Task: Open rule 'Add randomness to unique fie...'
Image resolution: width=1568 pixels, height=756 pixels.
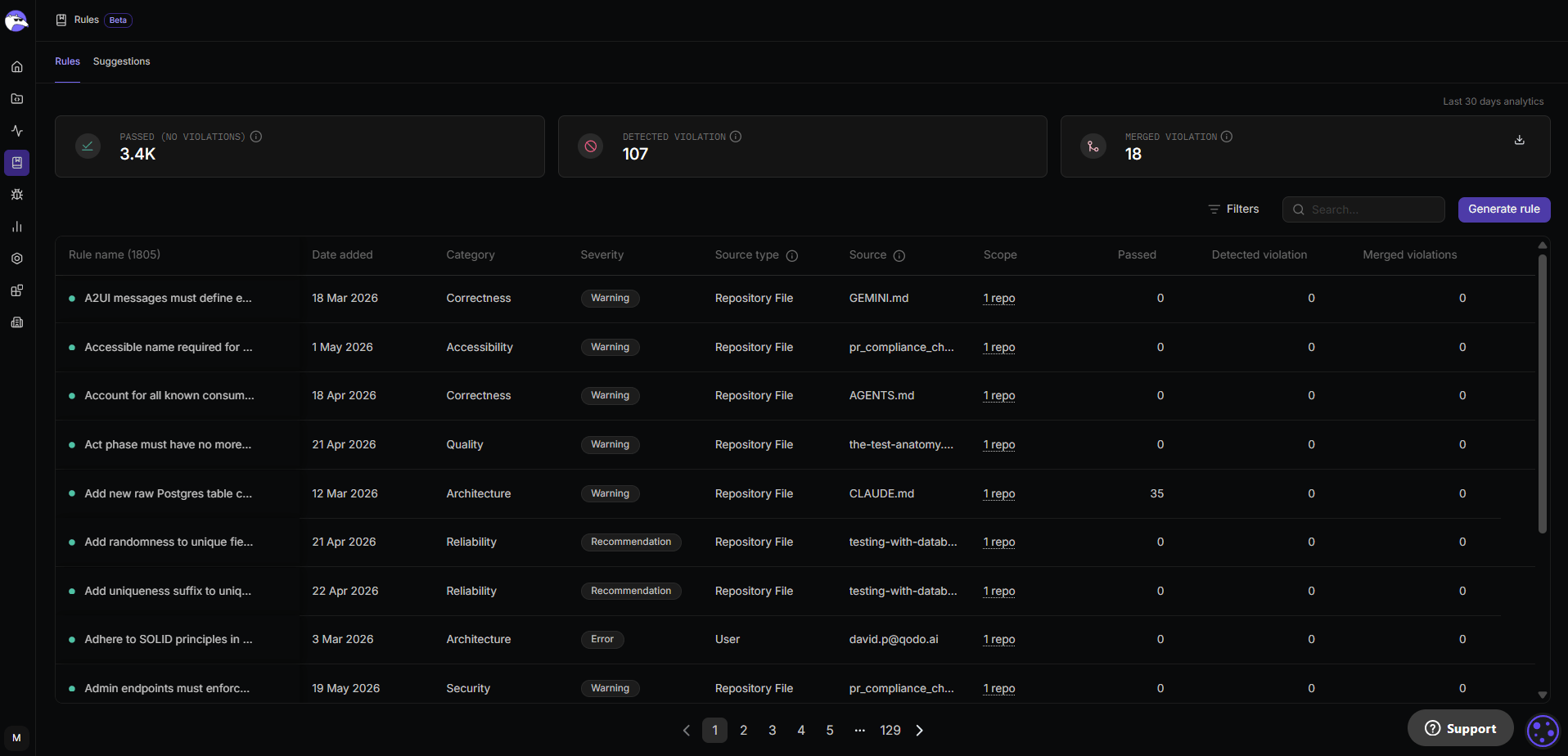Action: click(169, 542)
